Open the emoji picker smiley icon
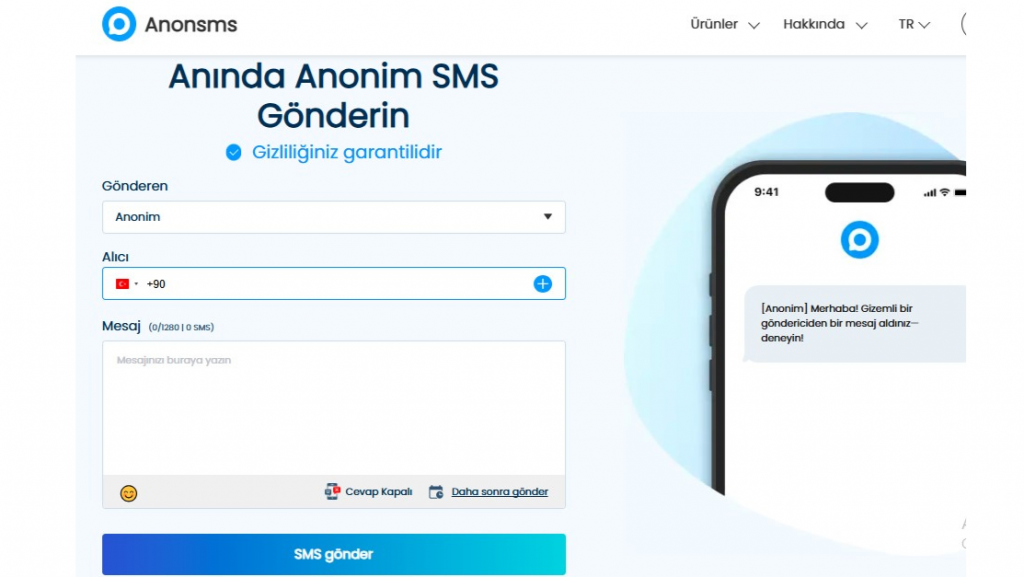The height and width of the screenshot is (577, 1024). 129,493
